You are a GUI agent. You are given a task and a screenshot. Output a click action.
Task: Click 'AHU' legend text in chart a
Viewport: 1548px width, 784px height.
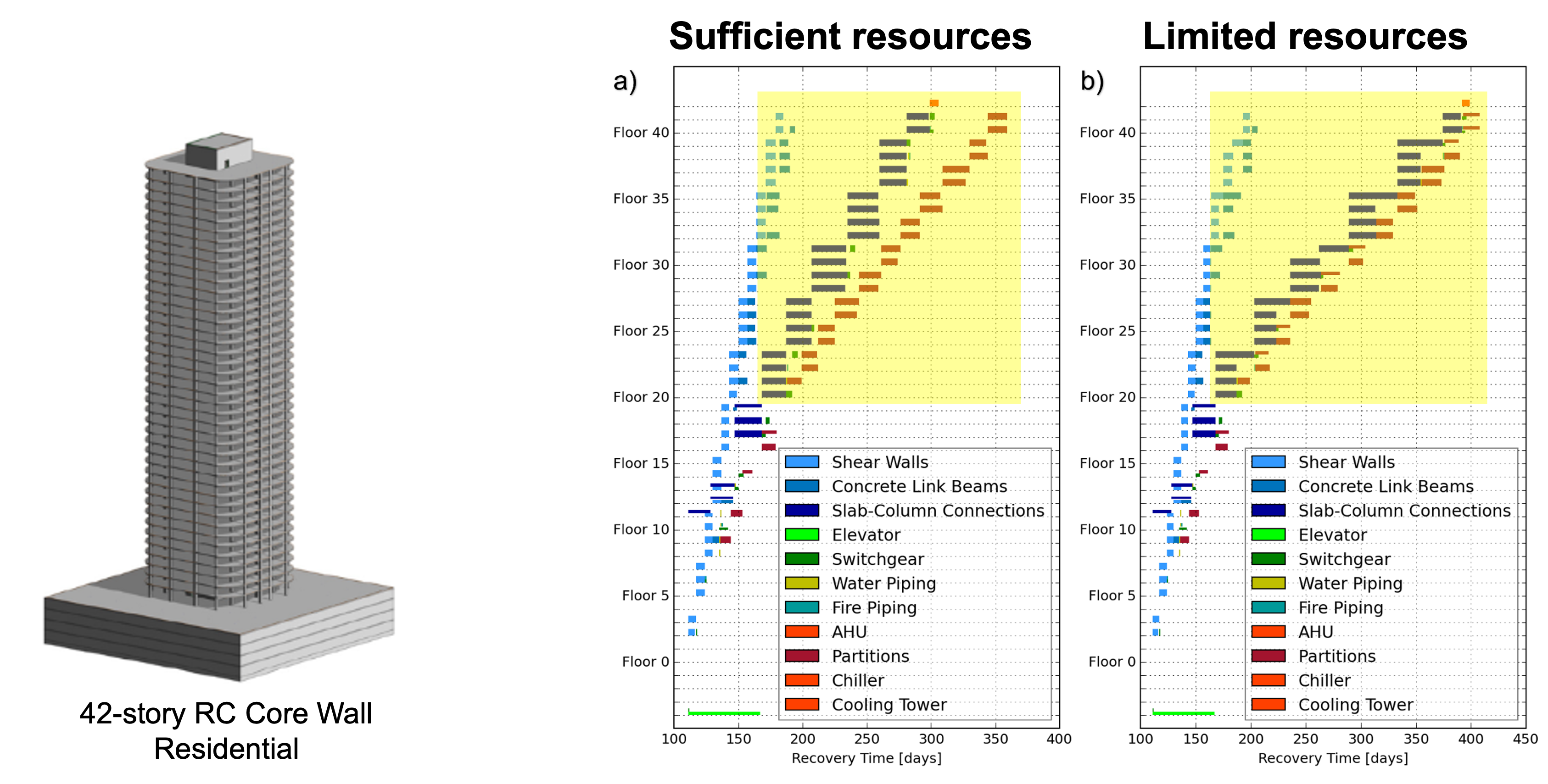tap(849, 631)
